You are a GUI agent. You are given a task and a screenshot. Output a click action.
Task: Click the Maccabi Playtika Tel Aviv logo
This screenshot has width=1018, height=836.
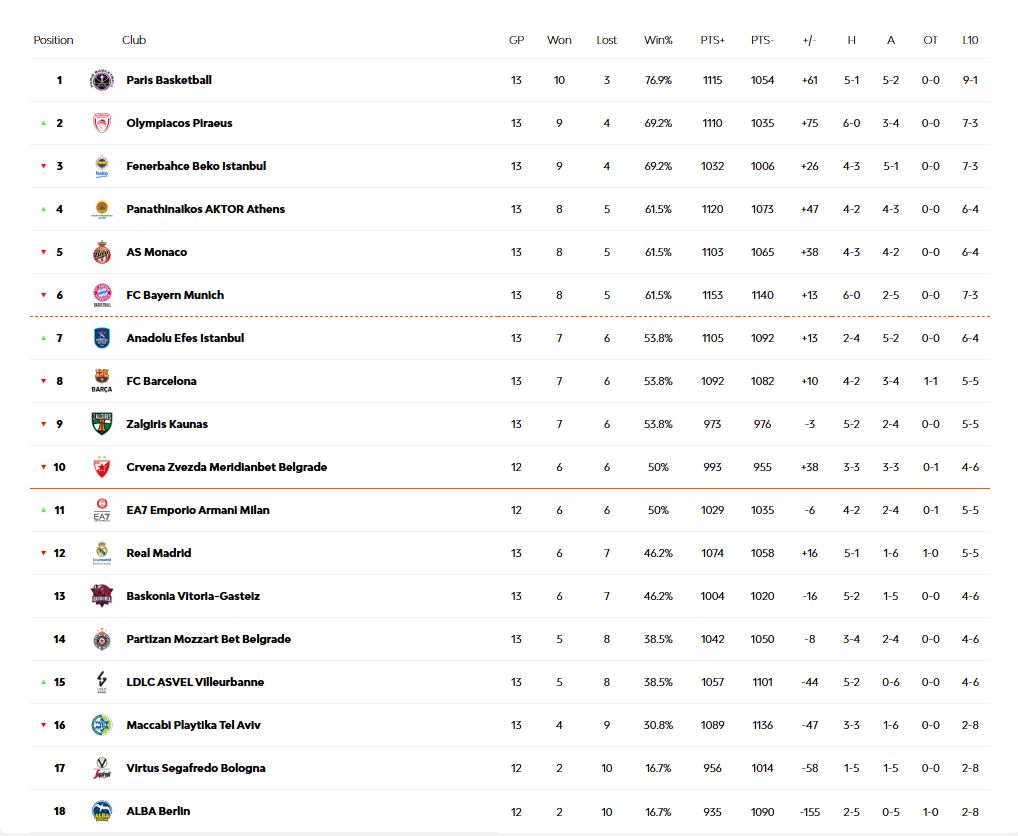click(x=102, y=725)
